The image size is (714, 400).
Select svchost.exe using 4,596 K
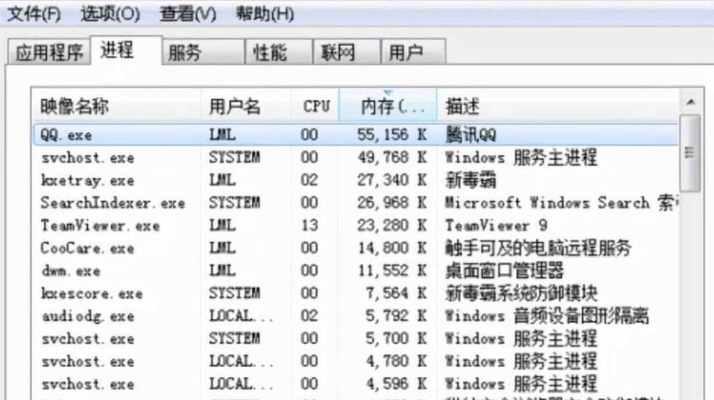(x=355, y=384)
